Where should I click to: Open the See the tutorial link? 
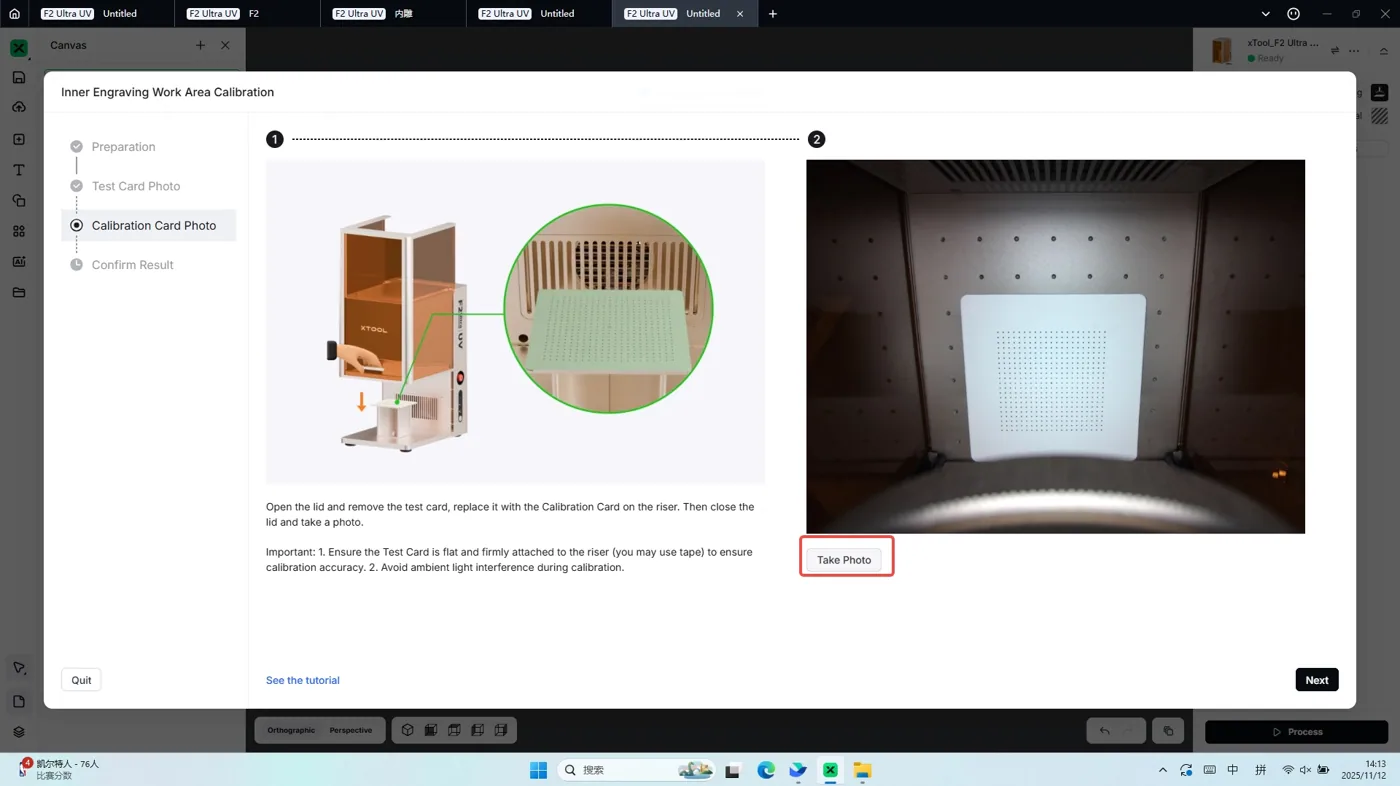tap(303, 680)
